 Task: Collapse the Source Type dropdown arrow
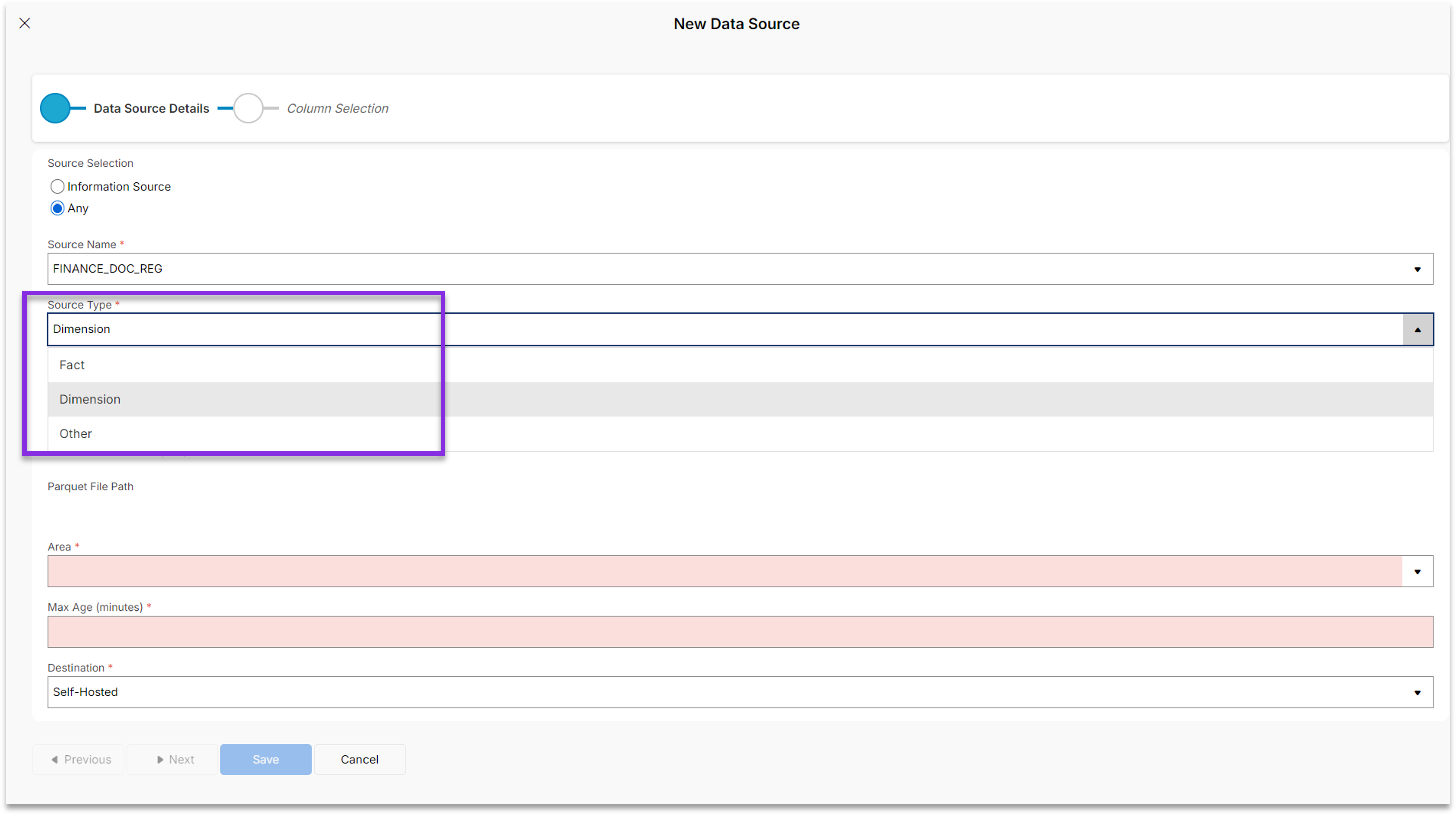tap(1417, 329)
